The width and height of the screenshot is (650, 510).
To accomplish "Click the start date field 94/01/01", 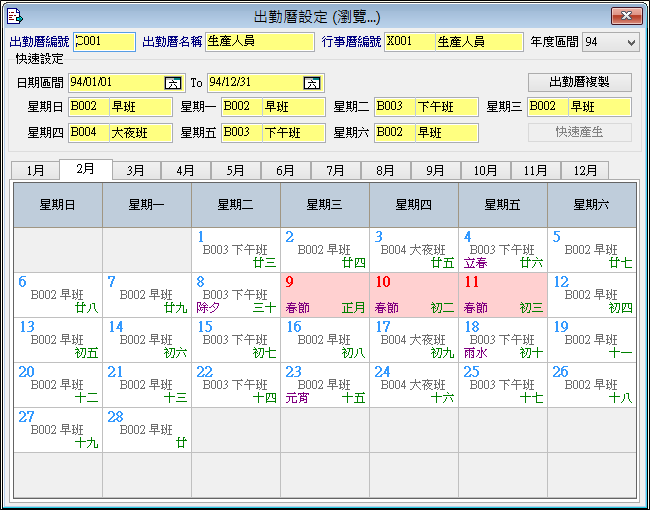I will [115, 83].
